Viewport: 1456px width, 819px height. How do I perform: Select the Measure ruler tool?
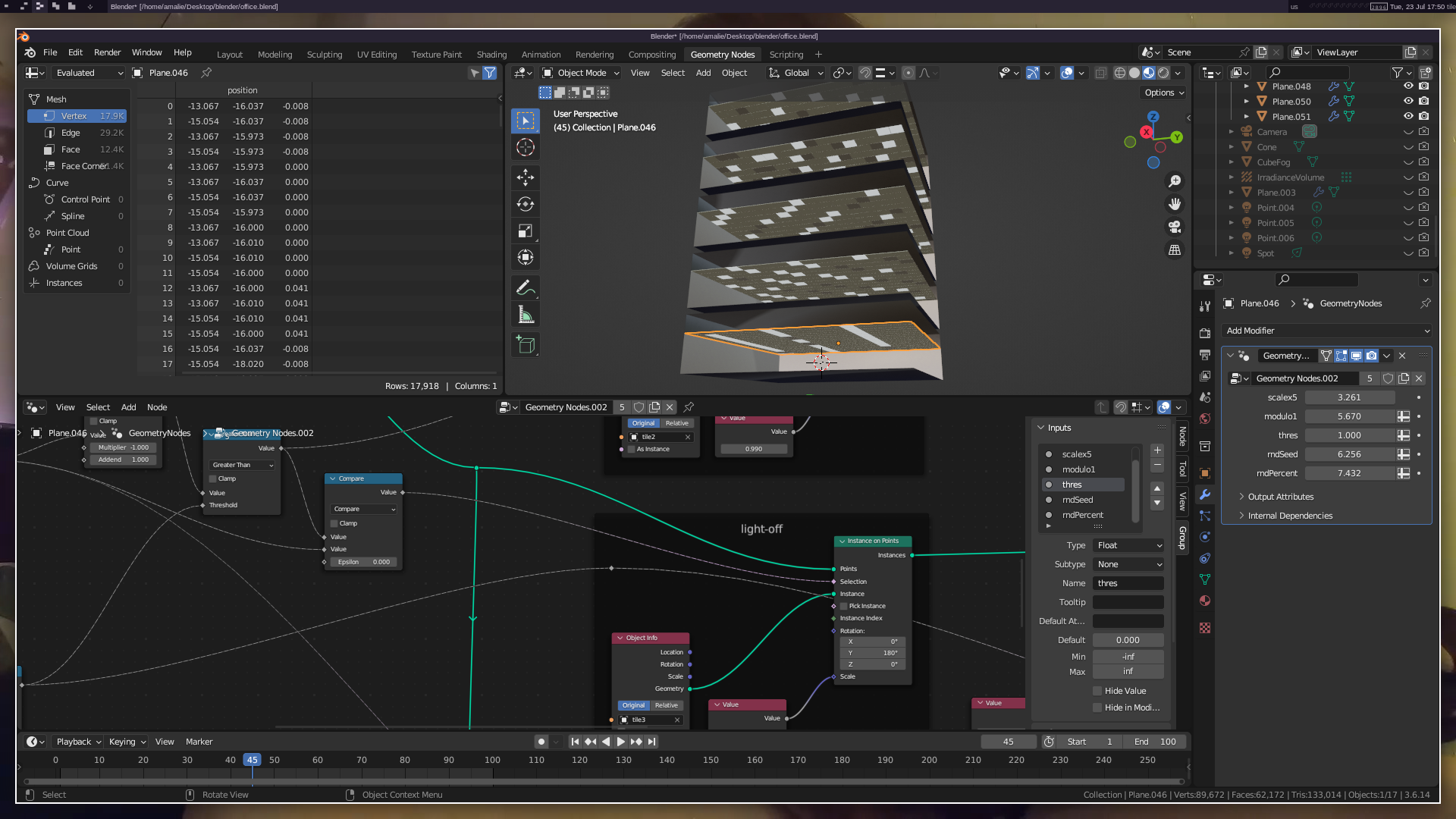pyautogui.click(x=526, y=315)
